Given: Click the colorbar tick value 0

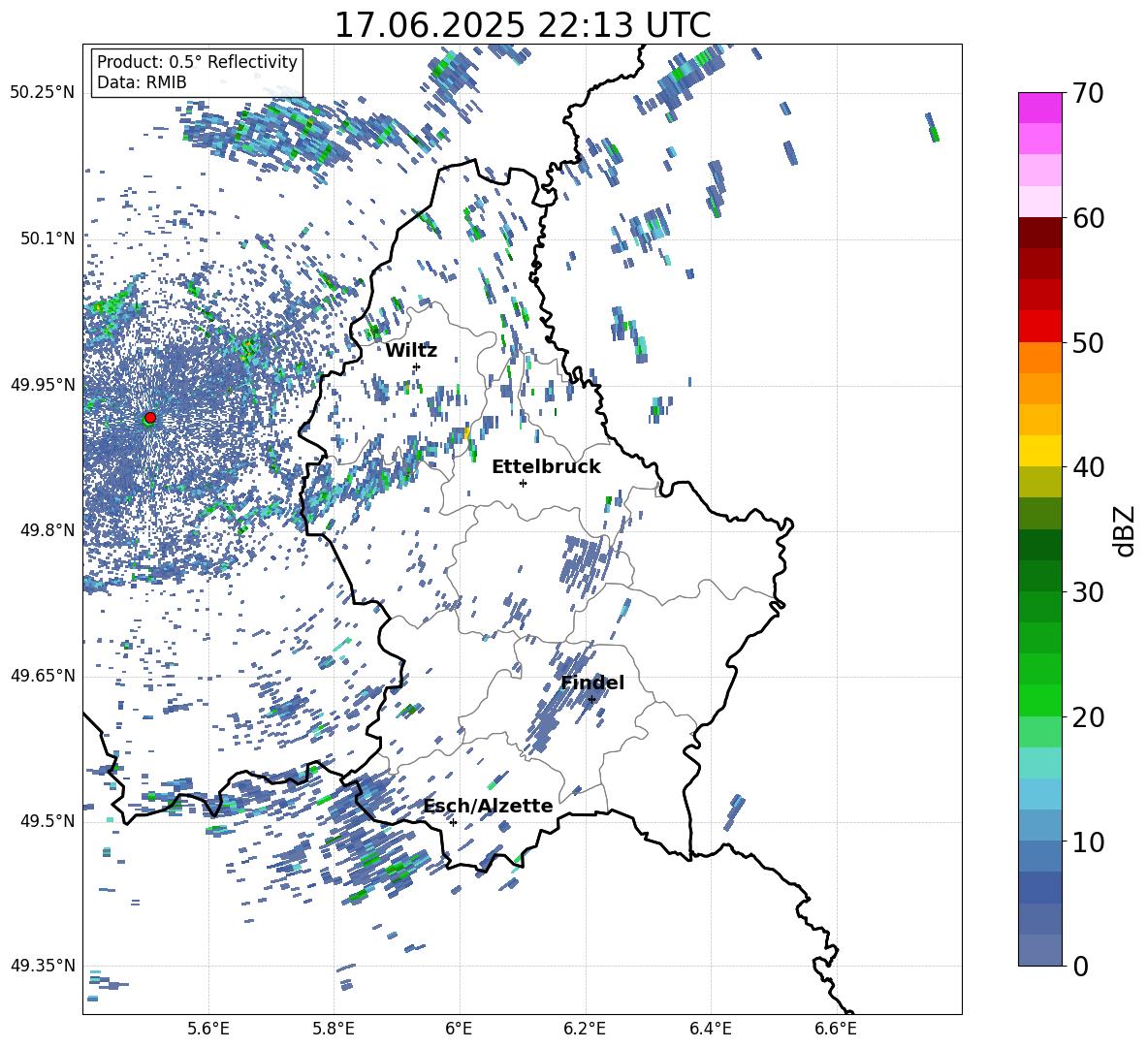Looking at the screenshot, I should (x=1080, y=966).
